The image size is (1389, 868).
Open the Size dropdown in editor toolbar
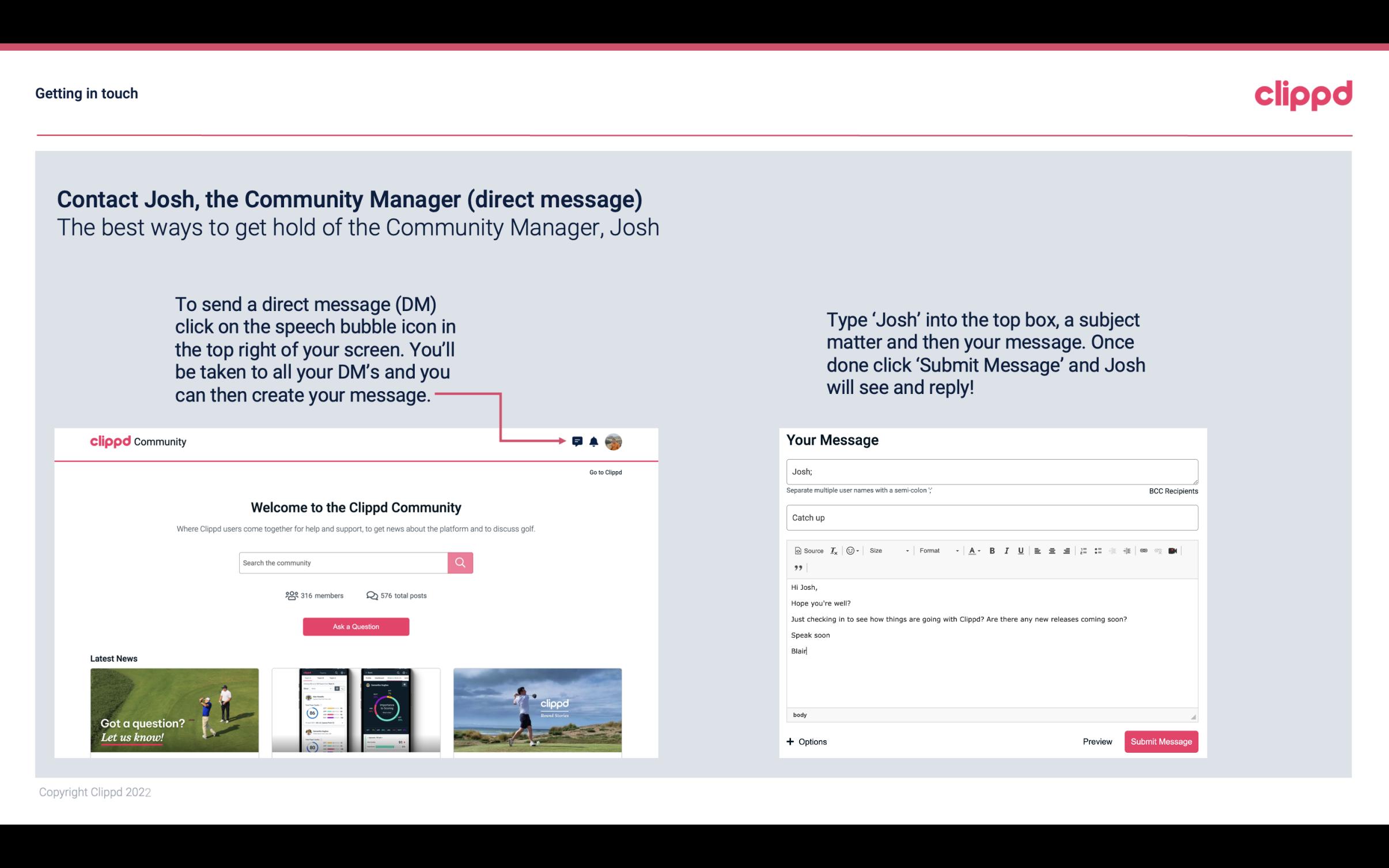tap(886, 550)
